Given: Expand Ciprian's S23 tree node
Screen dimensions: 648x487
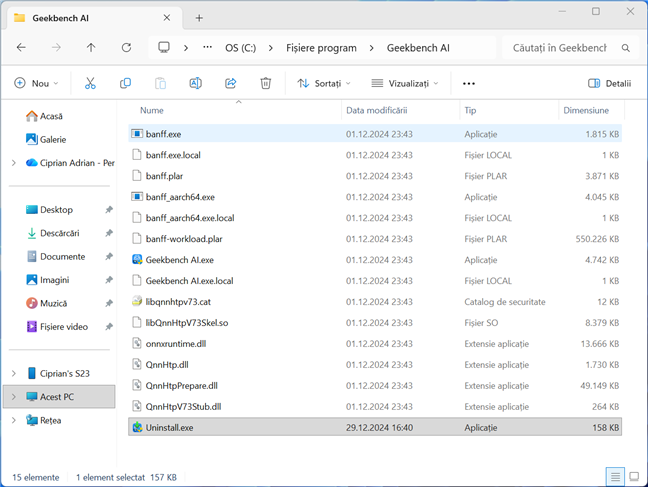Looking at the screenshot, I should (14, 373).
